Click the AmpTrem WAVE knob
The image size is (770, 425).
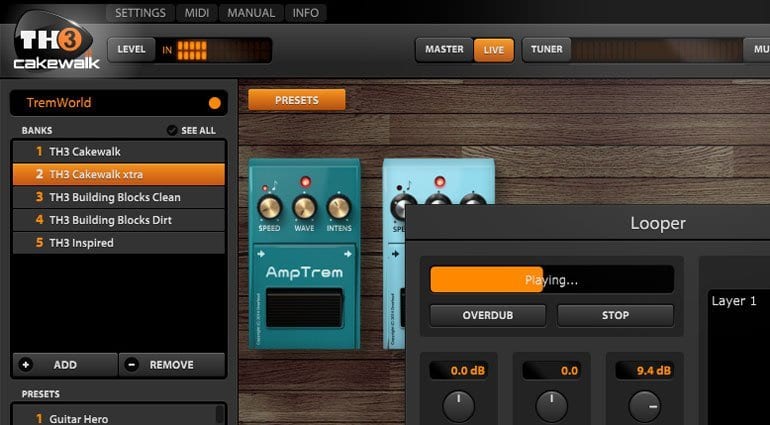(x=304, y=207)
